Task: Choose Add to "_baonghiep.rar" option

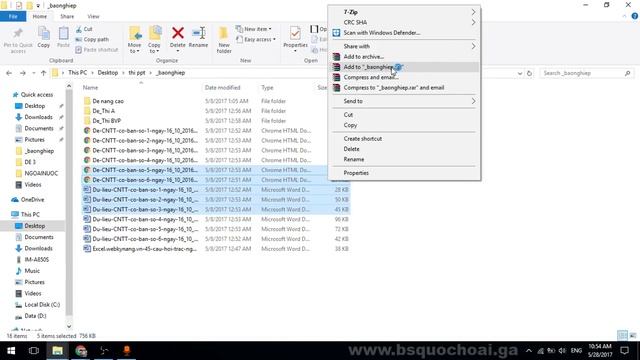Action: [x=404, y=67]
